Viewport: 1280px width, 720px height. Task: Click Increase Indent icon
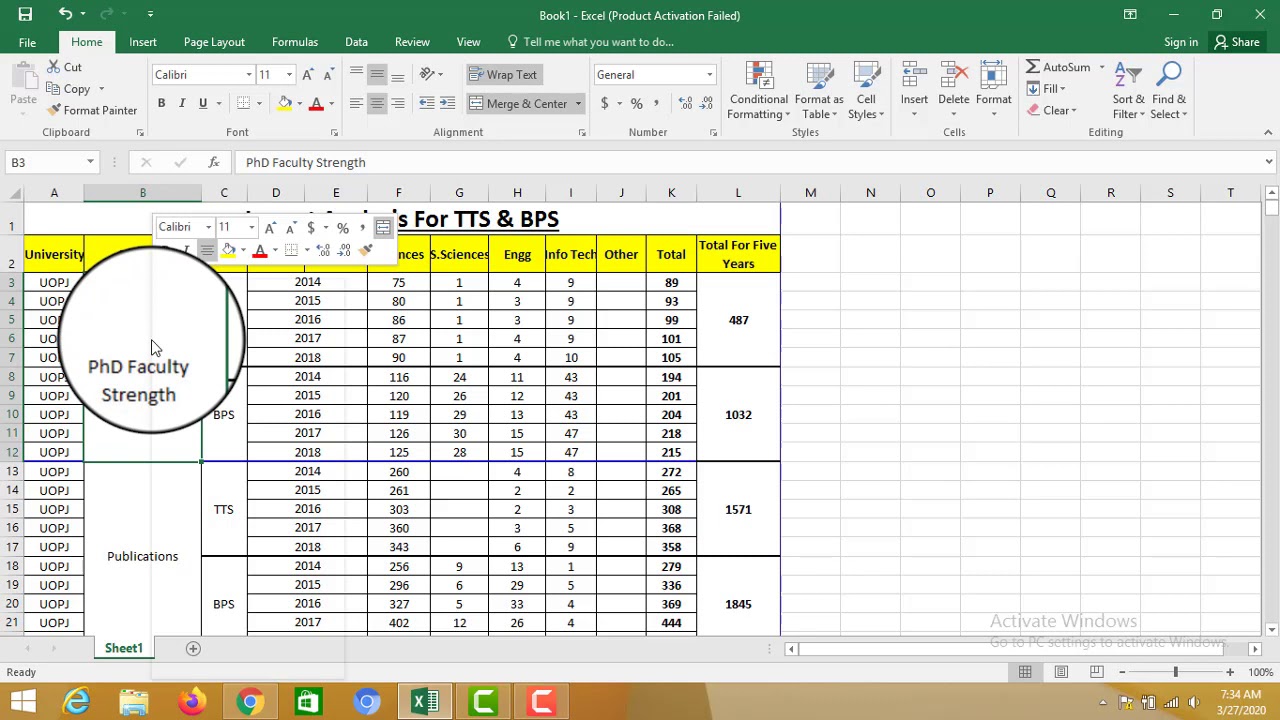click(447, 104)
